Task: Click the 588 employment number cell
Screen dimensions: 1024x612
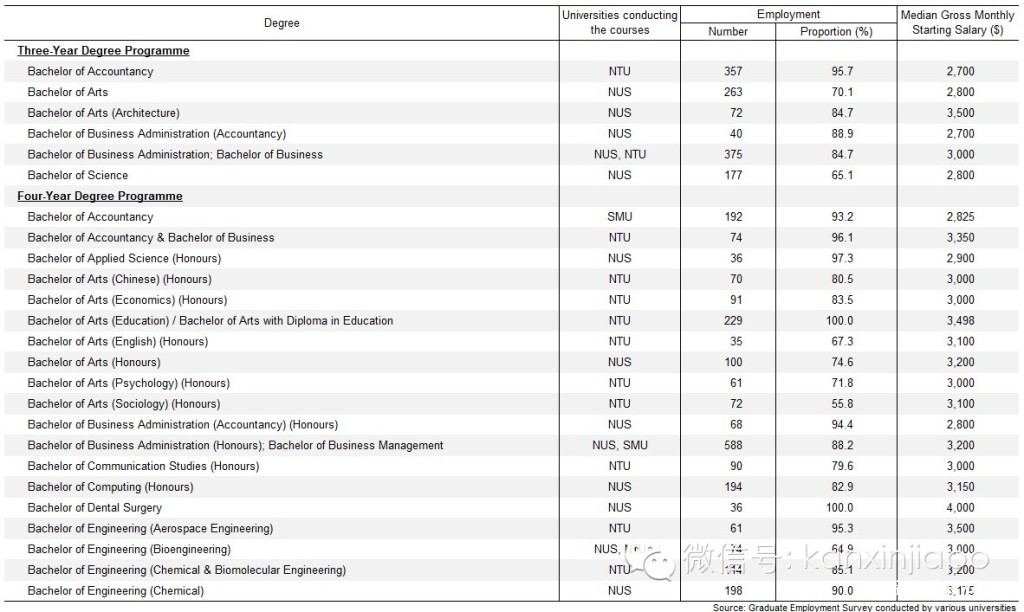Action: click(733, 445)
